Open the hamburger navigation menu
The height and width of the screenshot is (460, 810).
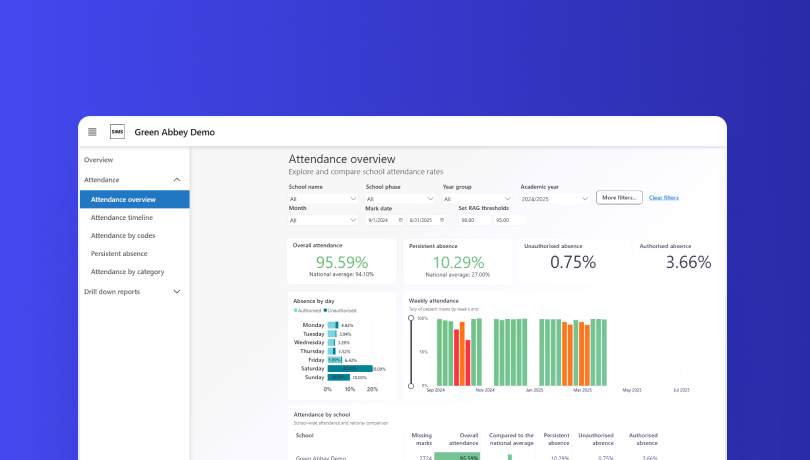tap(92, 132)
